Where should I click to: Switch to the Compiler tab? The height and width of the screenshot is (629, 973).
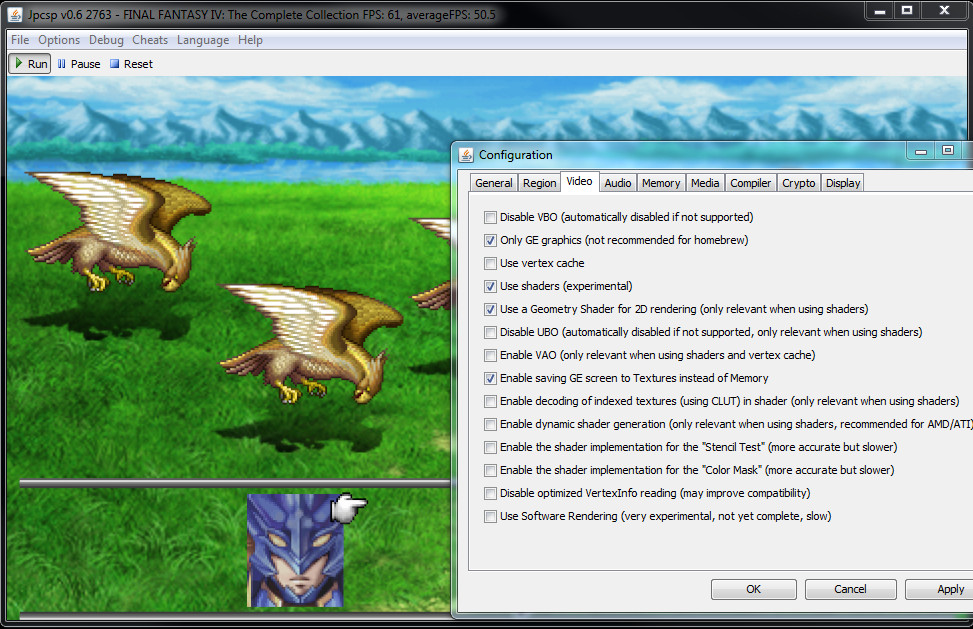751,183
